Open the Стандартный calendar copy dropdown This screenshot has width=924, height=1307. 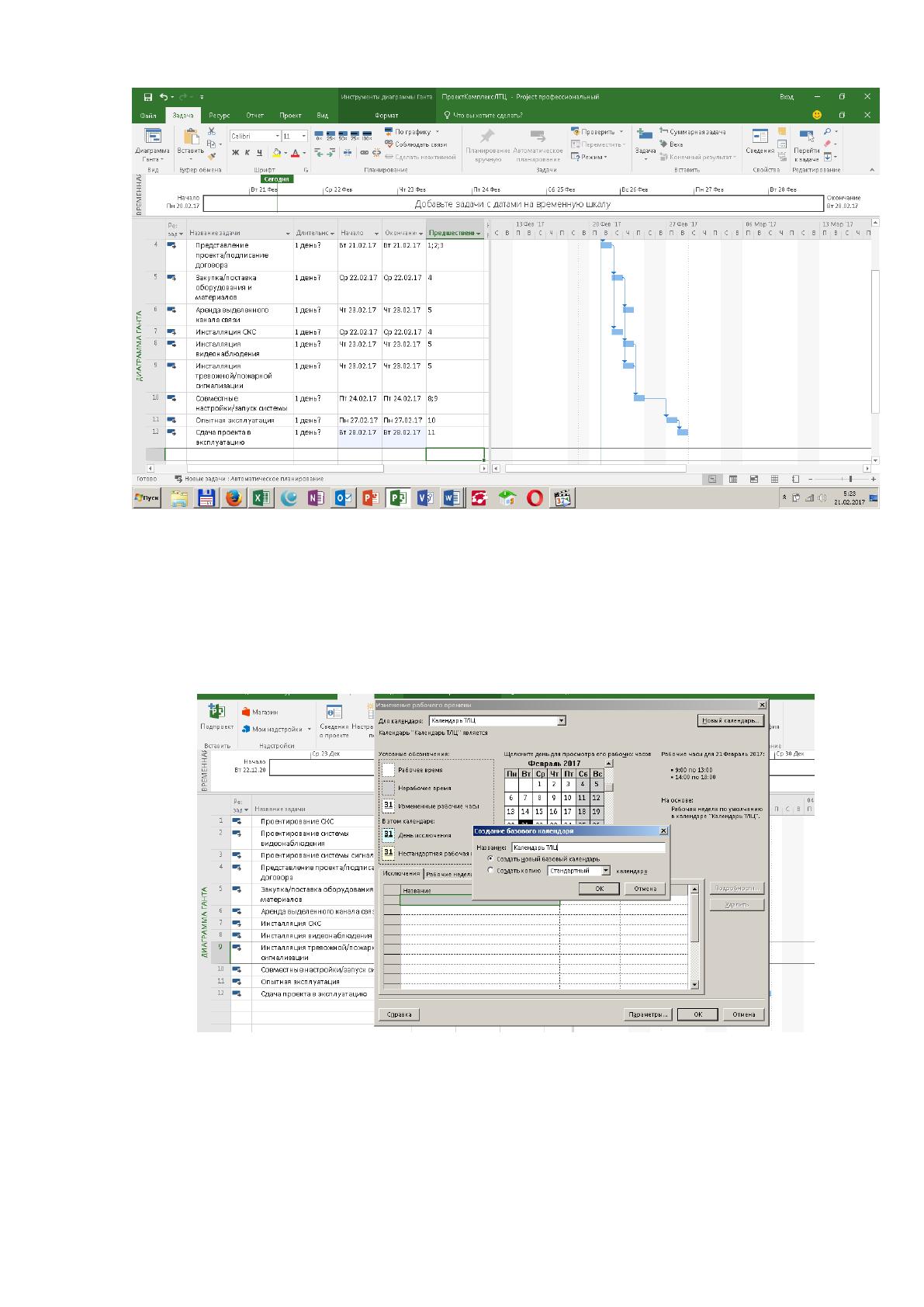click(579, 871)
